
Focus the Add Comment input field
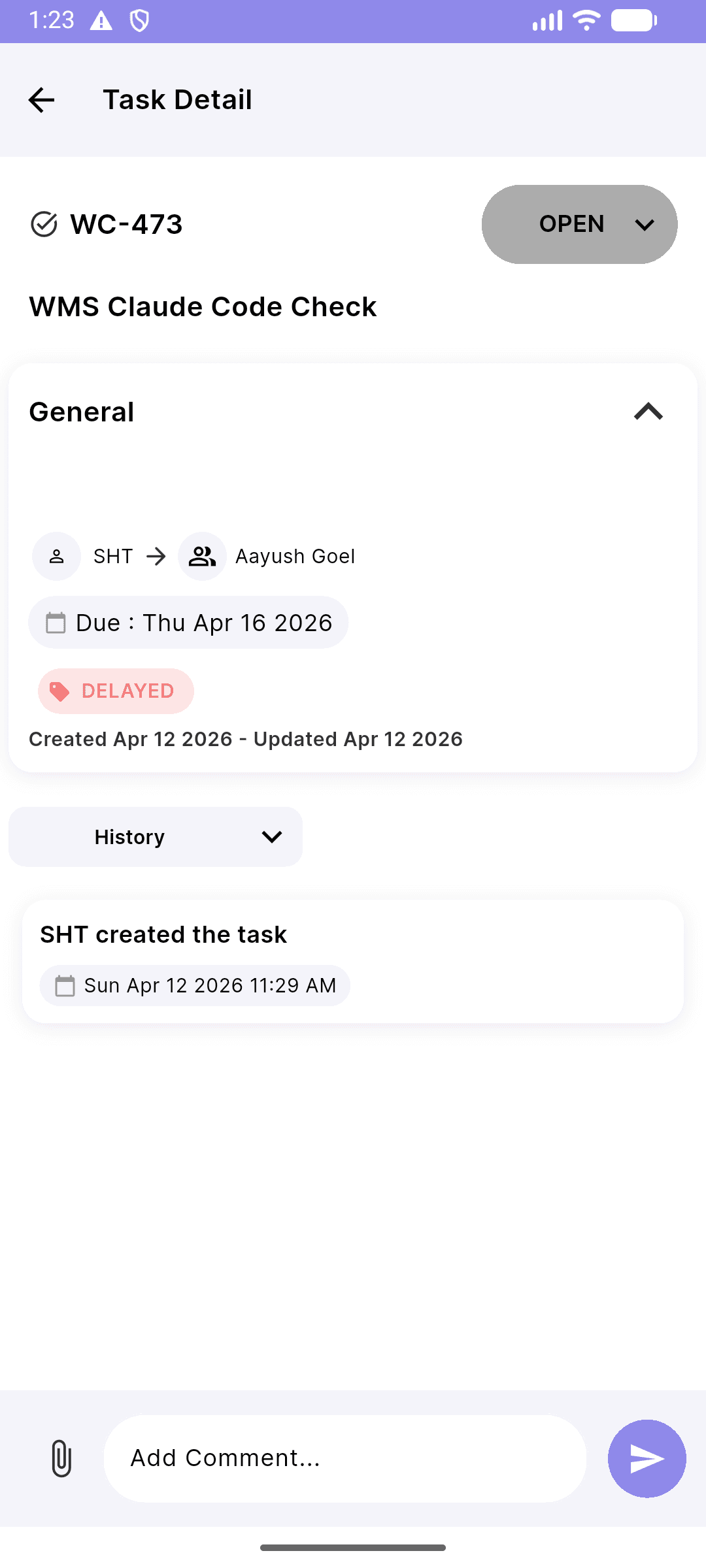(x=345, y=1458)
